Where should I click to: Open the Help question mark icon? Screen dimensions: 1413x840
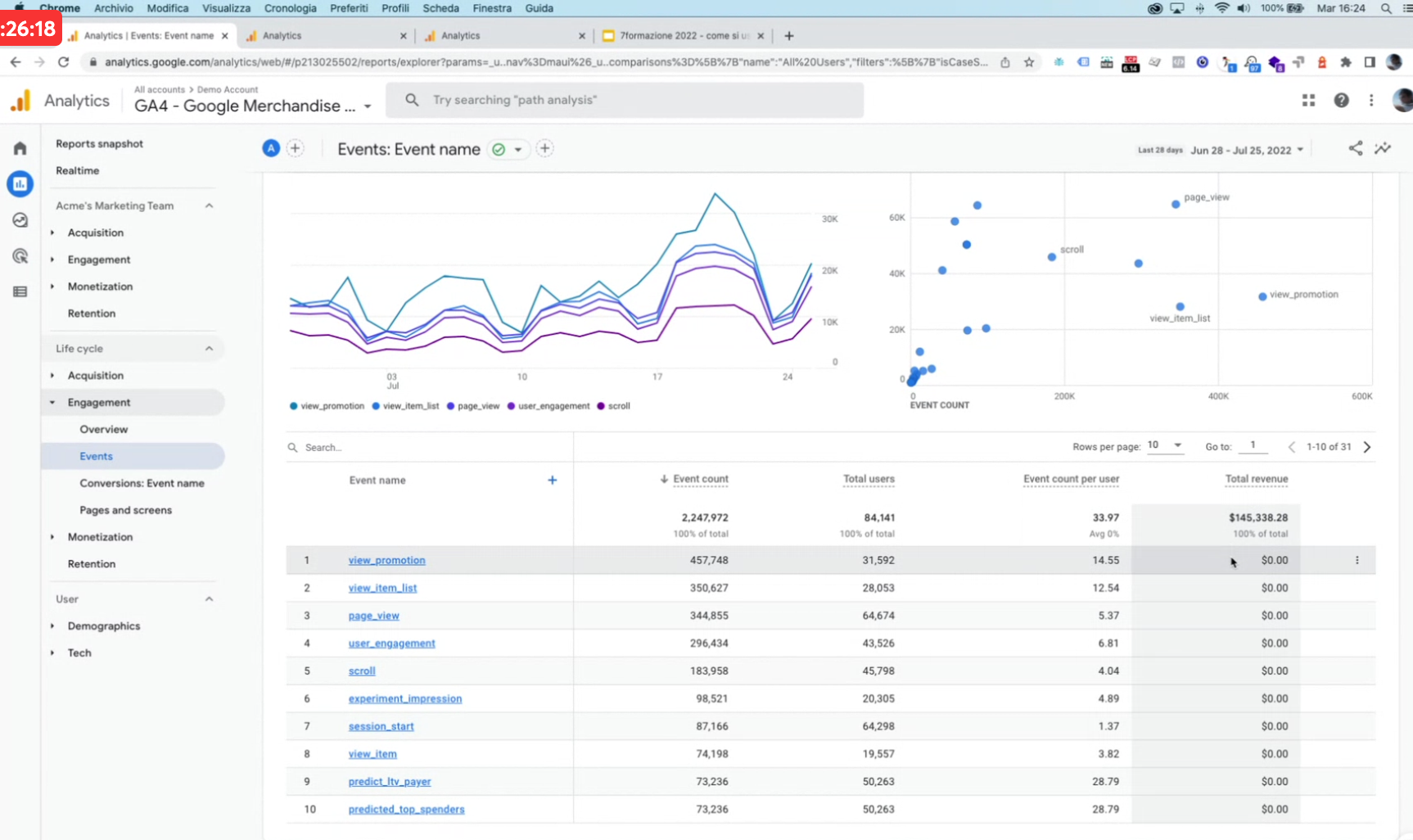(1341, 100)
